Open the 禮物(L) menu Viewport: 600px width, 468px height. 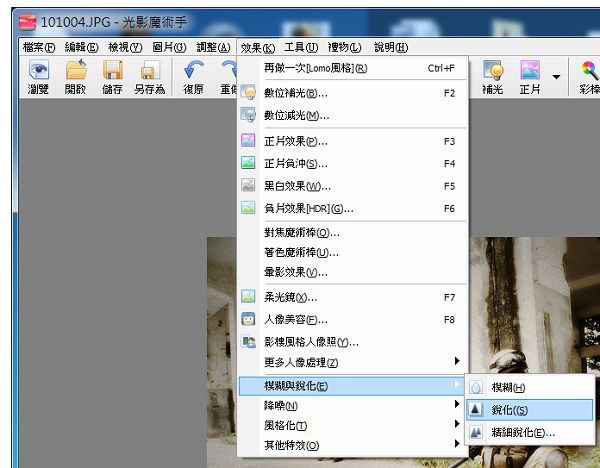point(344,47)
